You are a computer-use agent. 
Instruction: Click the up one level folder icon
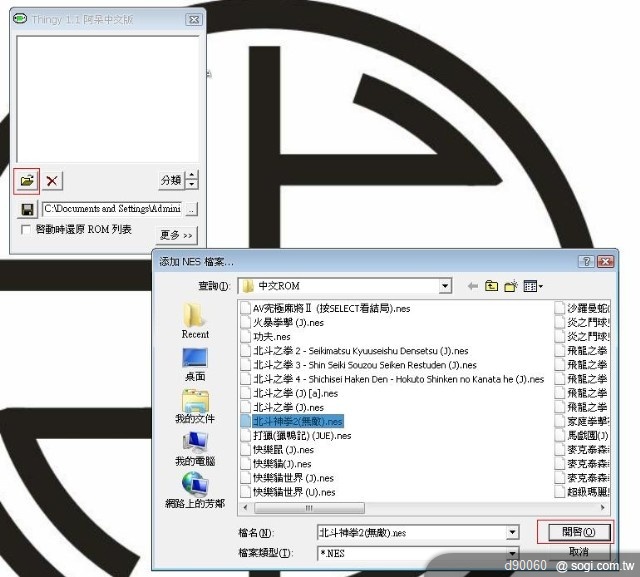[x=491, y=286]
